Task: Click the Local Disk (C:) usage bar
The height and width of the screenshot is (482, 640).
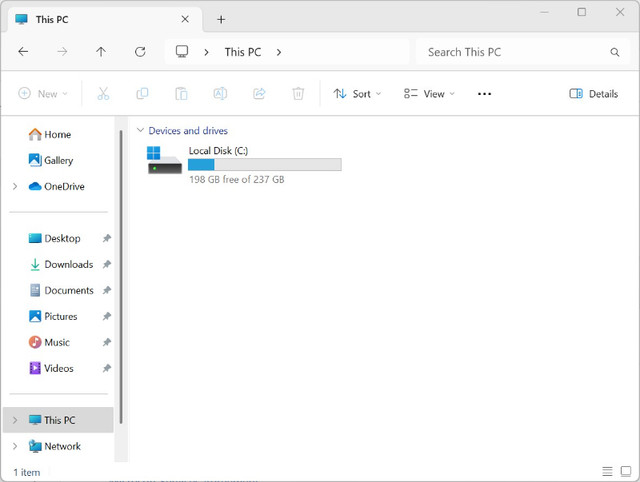Action: coord(264,164)
